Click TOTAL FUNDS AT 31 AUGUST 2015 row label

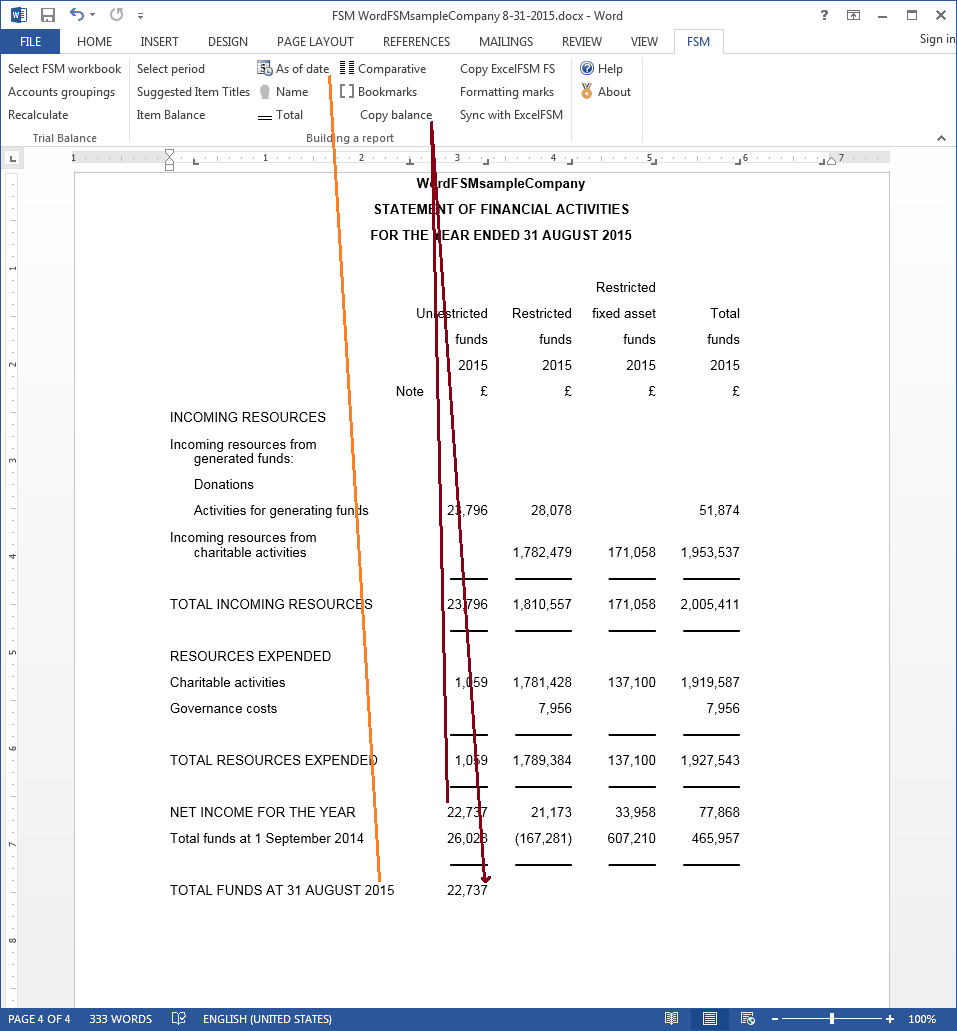click(282, 890)
